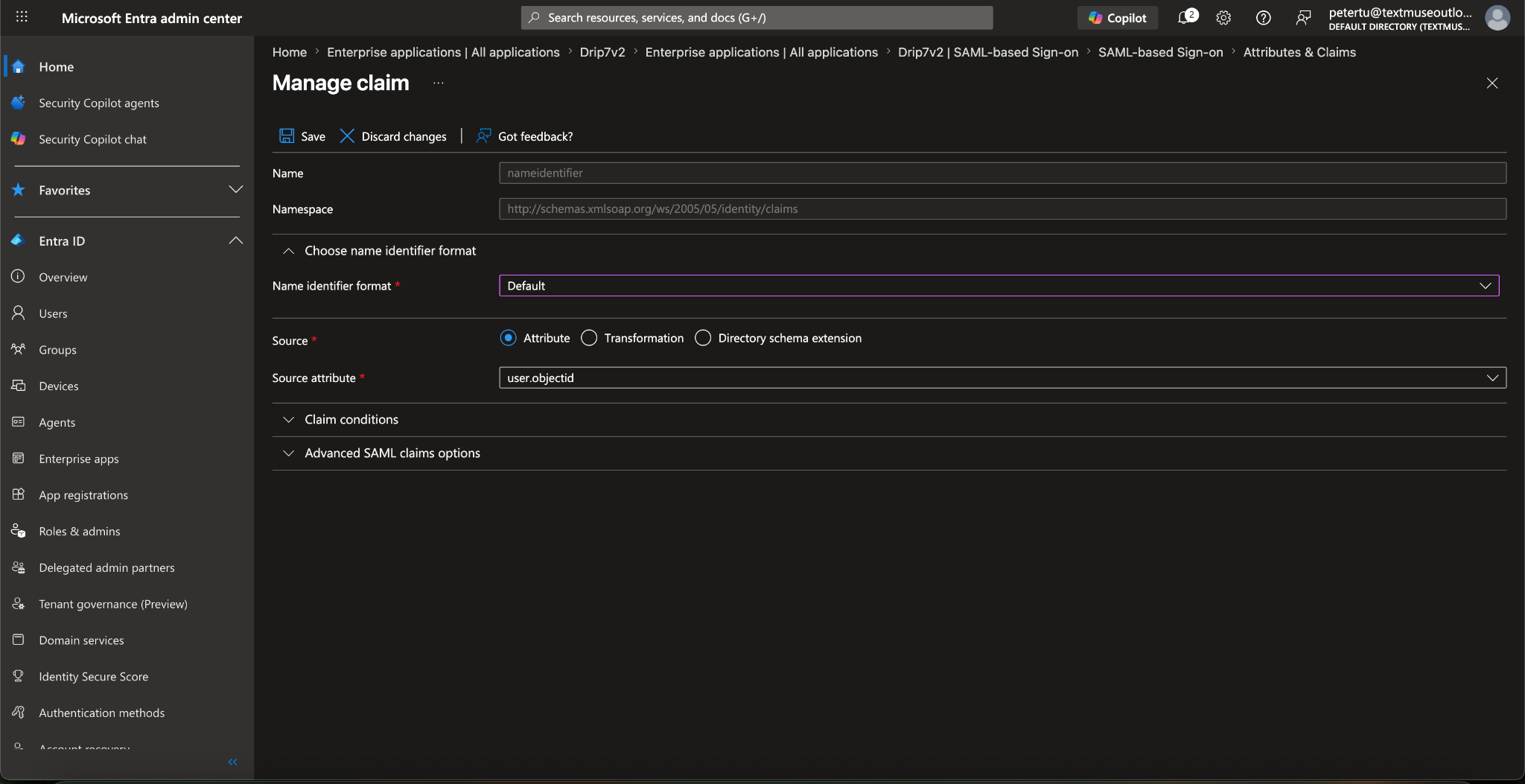Click Microsoft Entra admin center title
This screenshot has height=784, width=1525.
[152, 18]
